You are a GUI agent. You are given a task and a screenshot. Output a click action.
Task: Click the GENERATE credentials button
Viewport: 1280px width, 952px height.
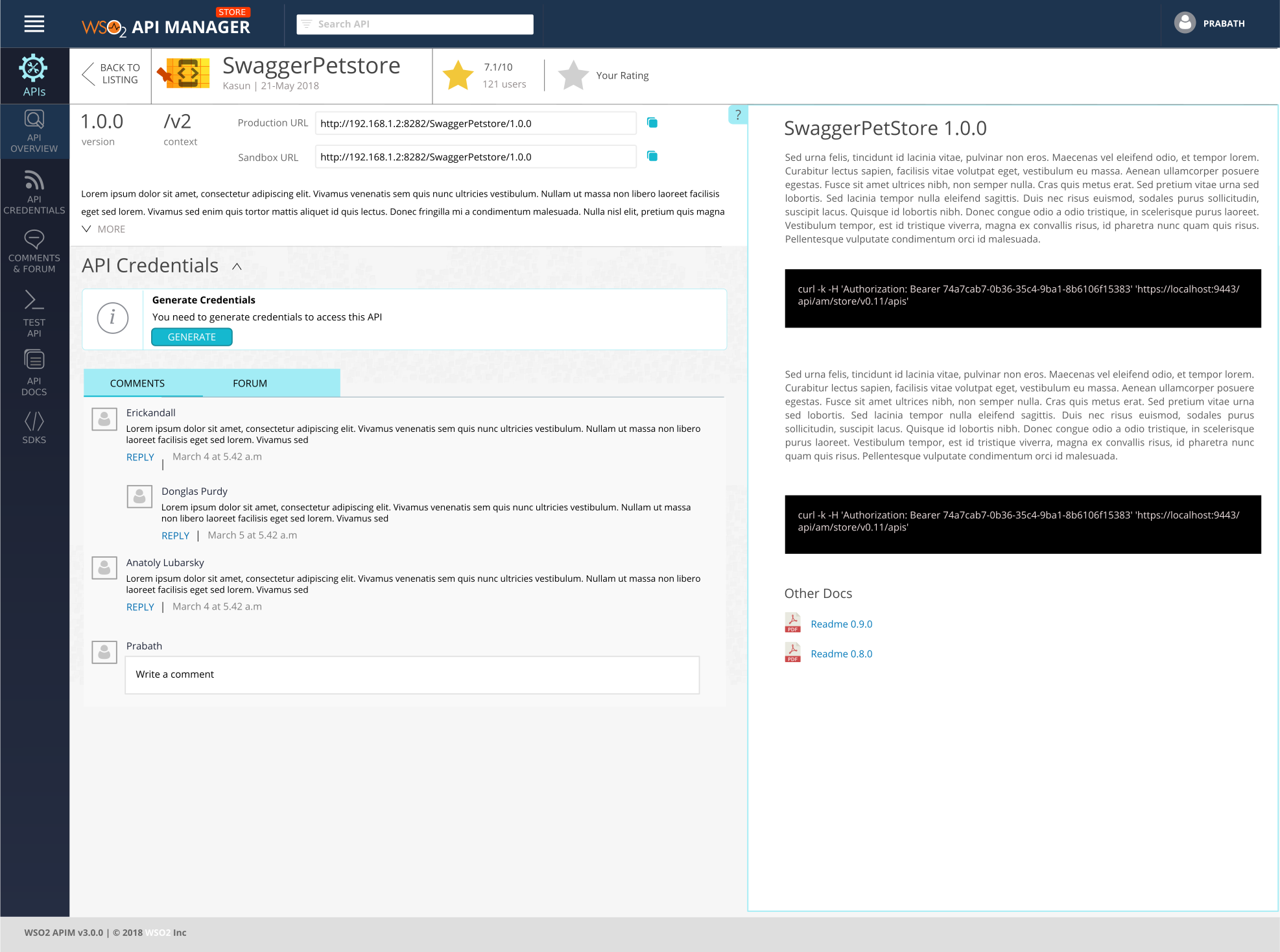[191, 337]
